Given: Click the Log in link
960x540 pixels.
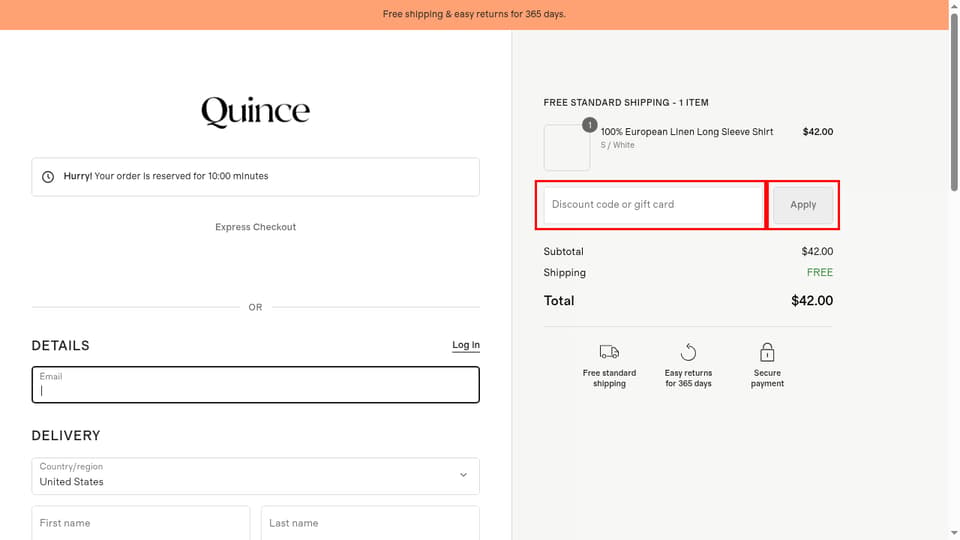Looking at the screenshot, I should pos(466,345).
